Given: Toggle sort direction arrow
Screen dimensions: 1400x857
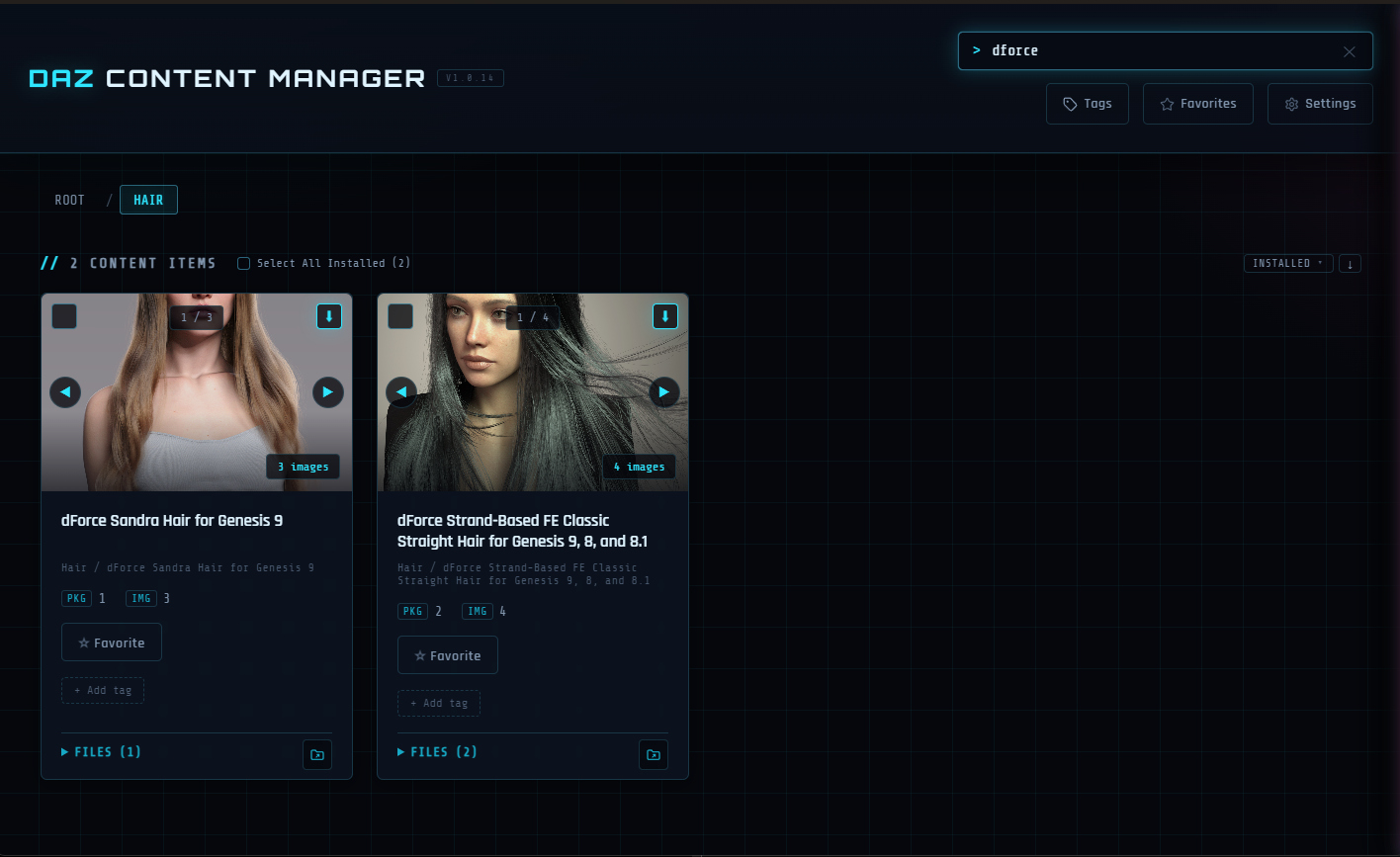Looking at the screenshot, I should click(1351, 263).
